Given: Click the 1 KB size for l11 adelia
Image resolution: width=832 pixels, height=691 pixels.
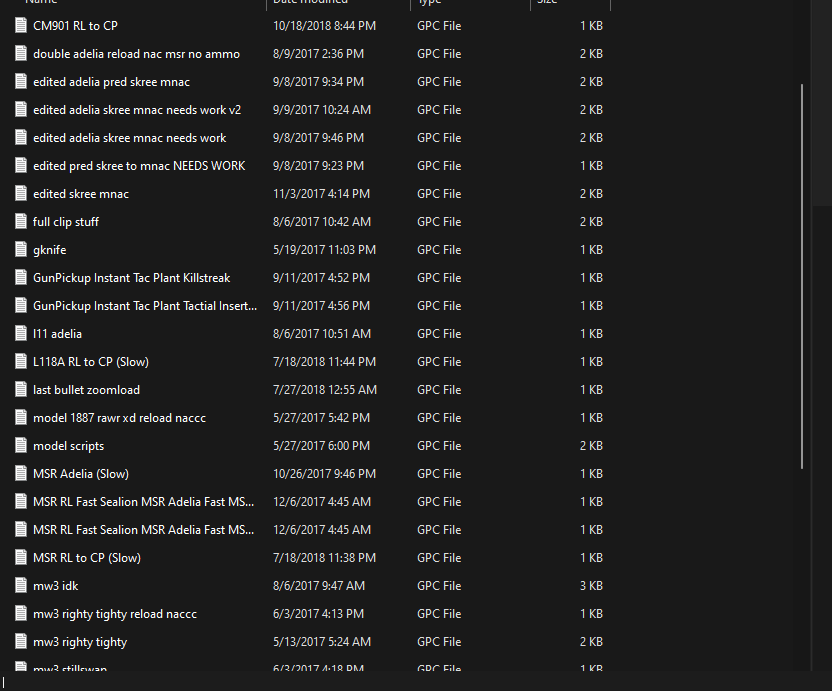Looking at the screenshot, I should (x=591, y=334).
